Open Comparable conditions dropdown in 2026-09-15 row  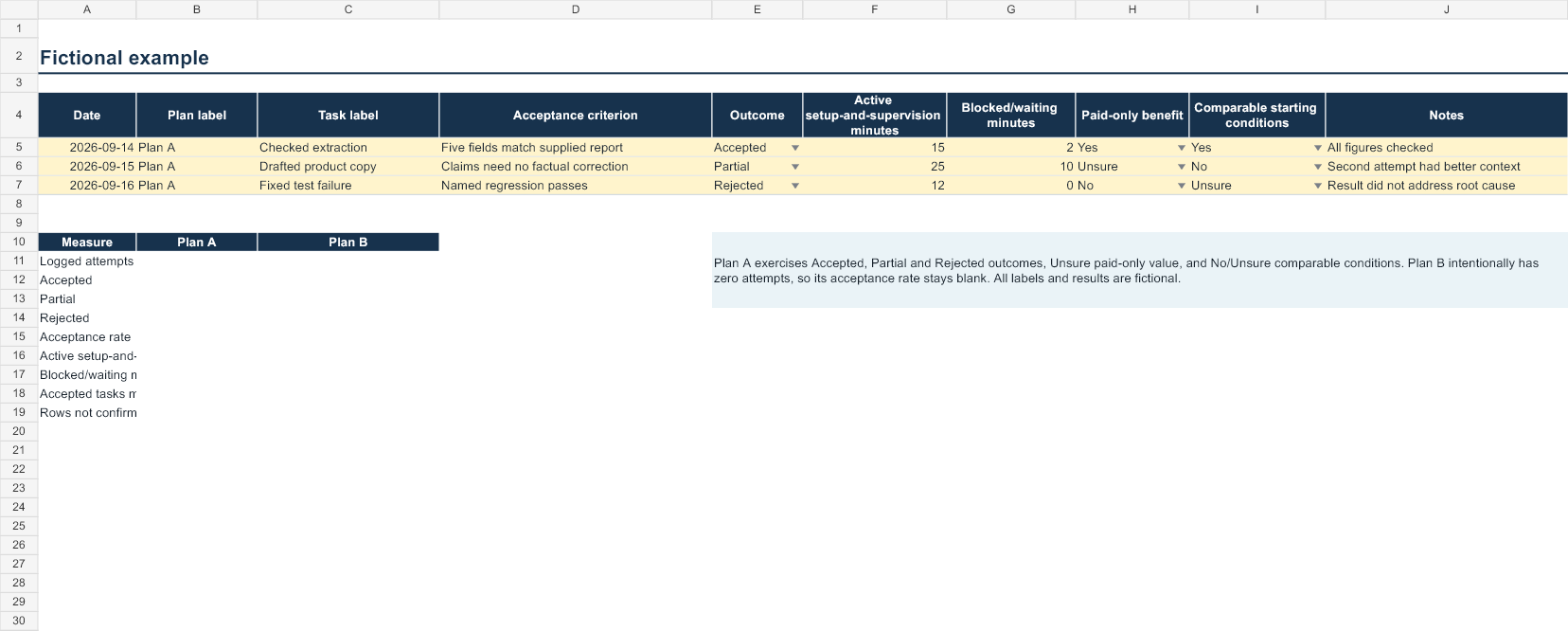pyautogui.click(x=1318, y=167)
